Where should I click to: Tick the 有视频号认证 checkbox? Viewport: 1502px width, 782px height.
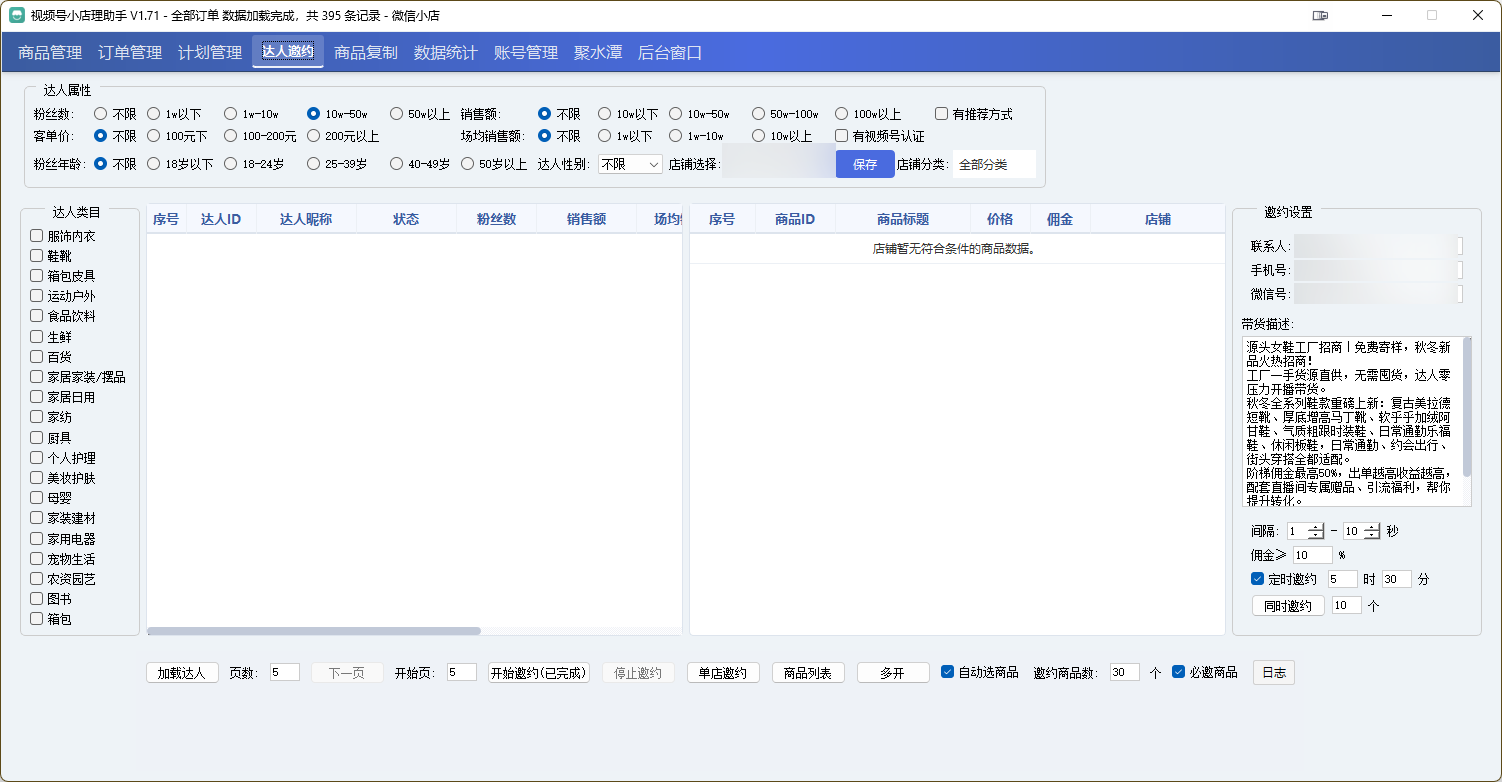pos(842,136)
